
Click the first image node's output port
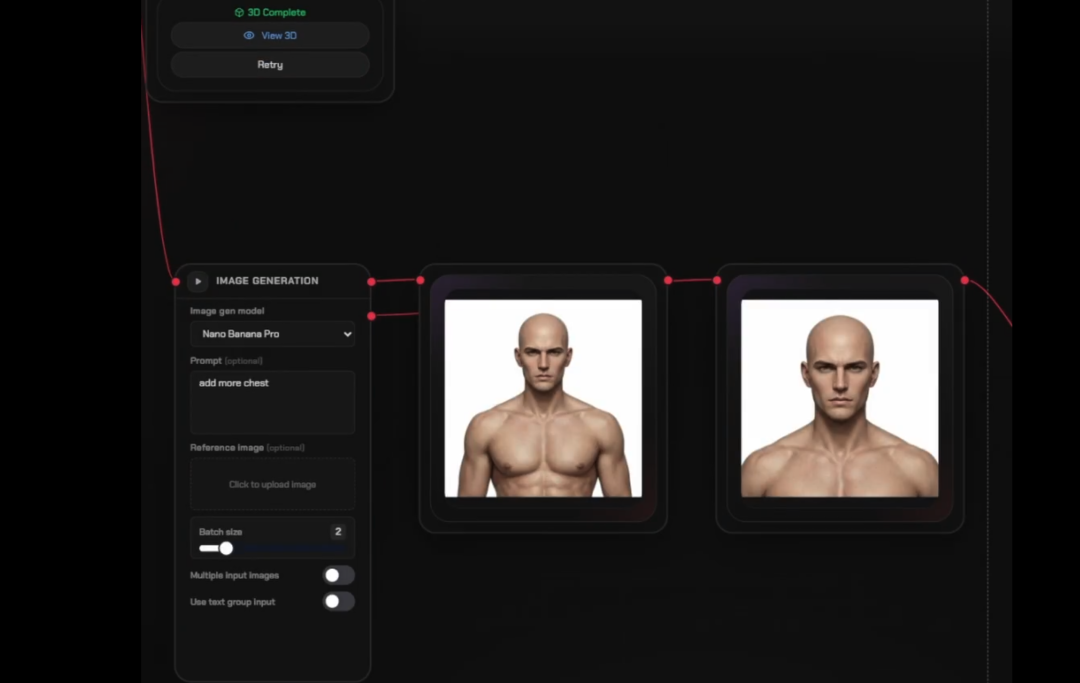coord(668,281)
